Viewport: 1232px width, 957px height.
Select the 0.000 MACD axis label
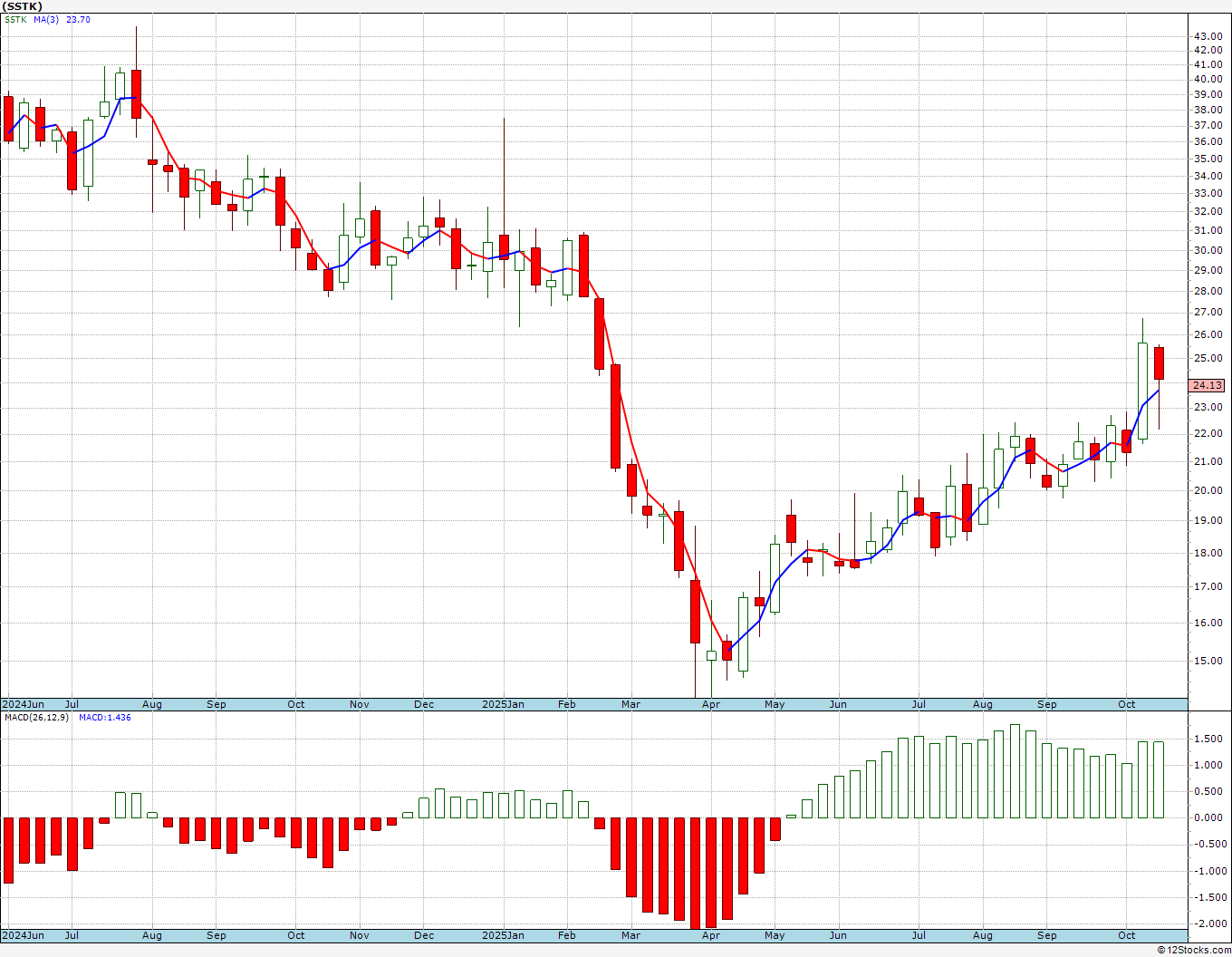pos(1210,817)
